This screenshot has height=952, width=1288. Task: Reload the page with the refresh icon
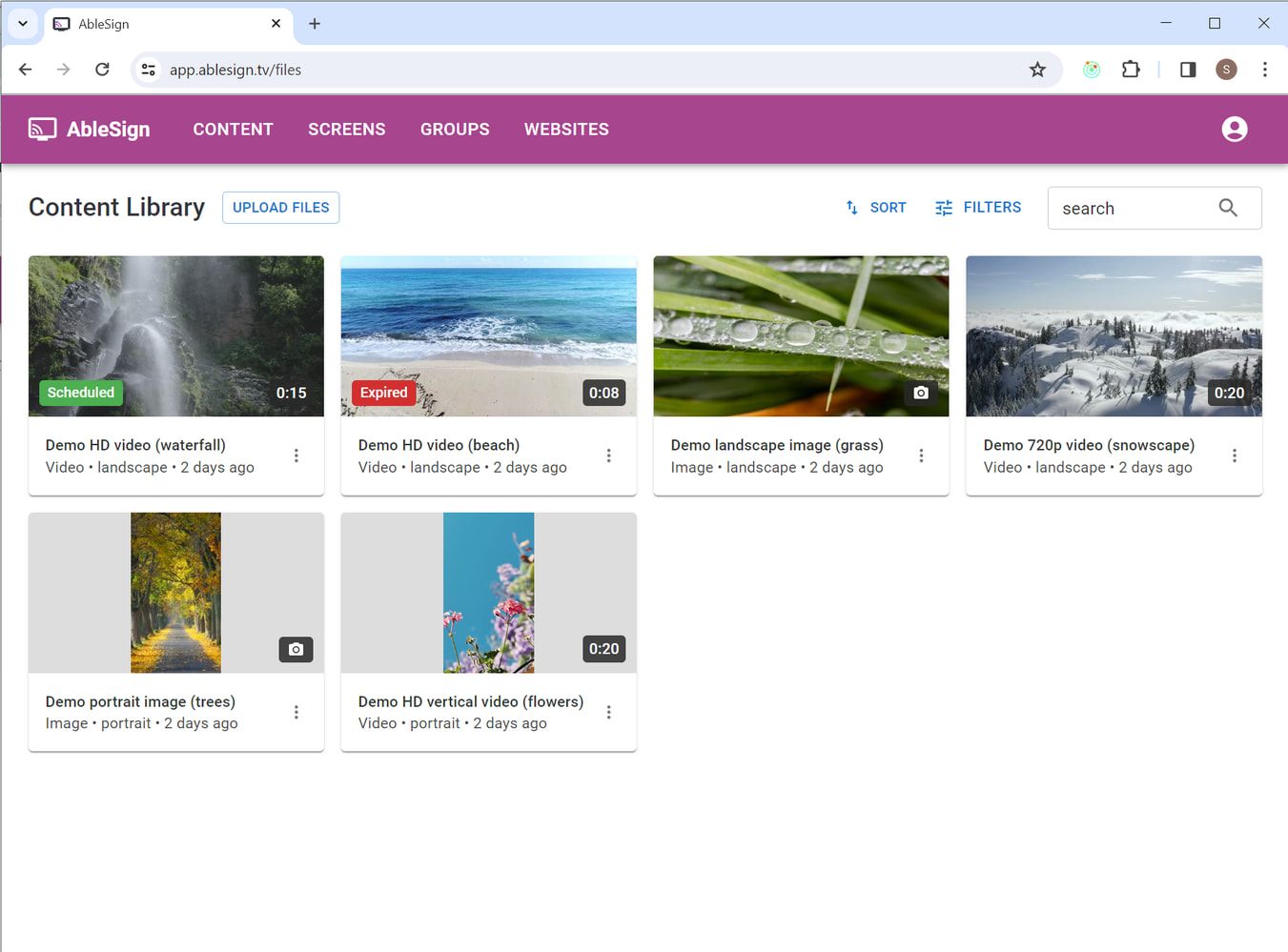[102, 70]
